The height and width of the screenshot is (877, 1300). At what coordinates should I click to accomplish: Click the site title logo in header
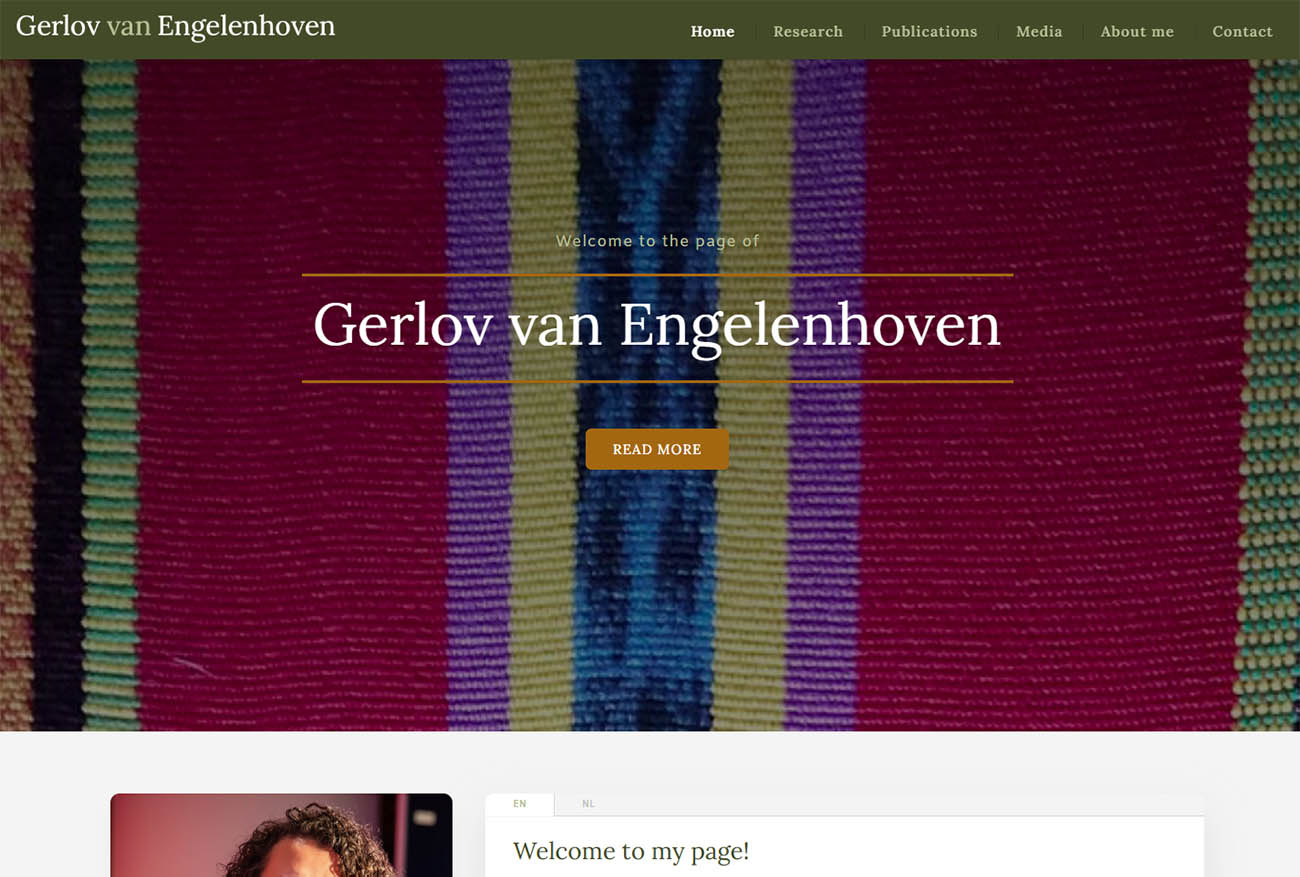tap(175, 26)
